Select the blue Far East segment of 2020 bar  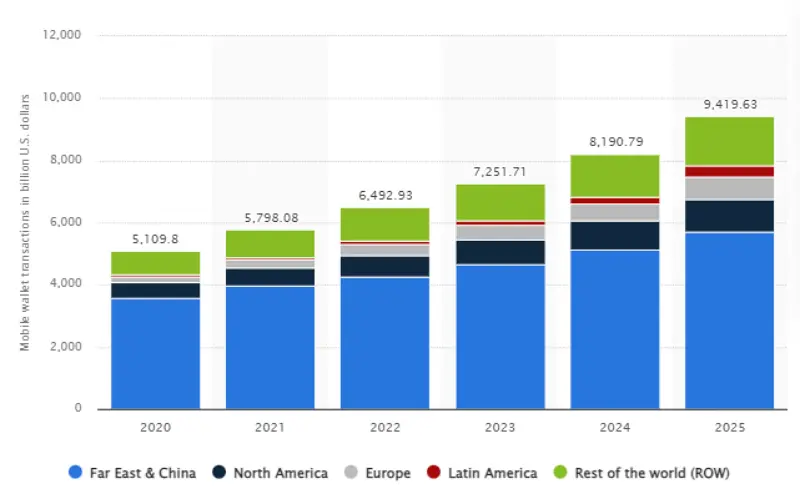coord(155,353)
